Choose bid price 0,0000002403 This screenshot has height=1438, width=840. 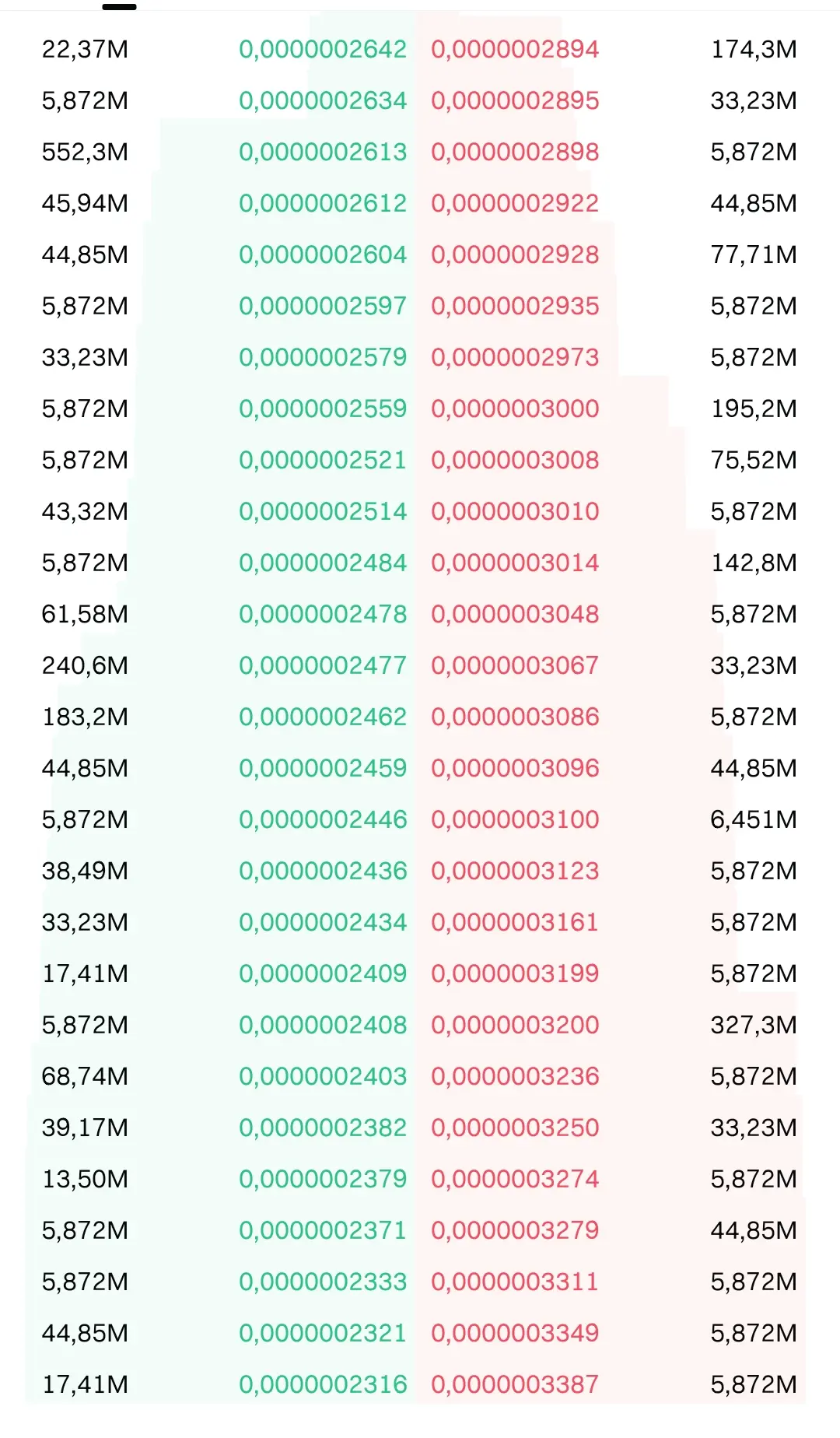[x=323, y=1077]
